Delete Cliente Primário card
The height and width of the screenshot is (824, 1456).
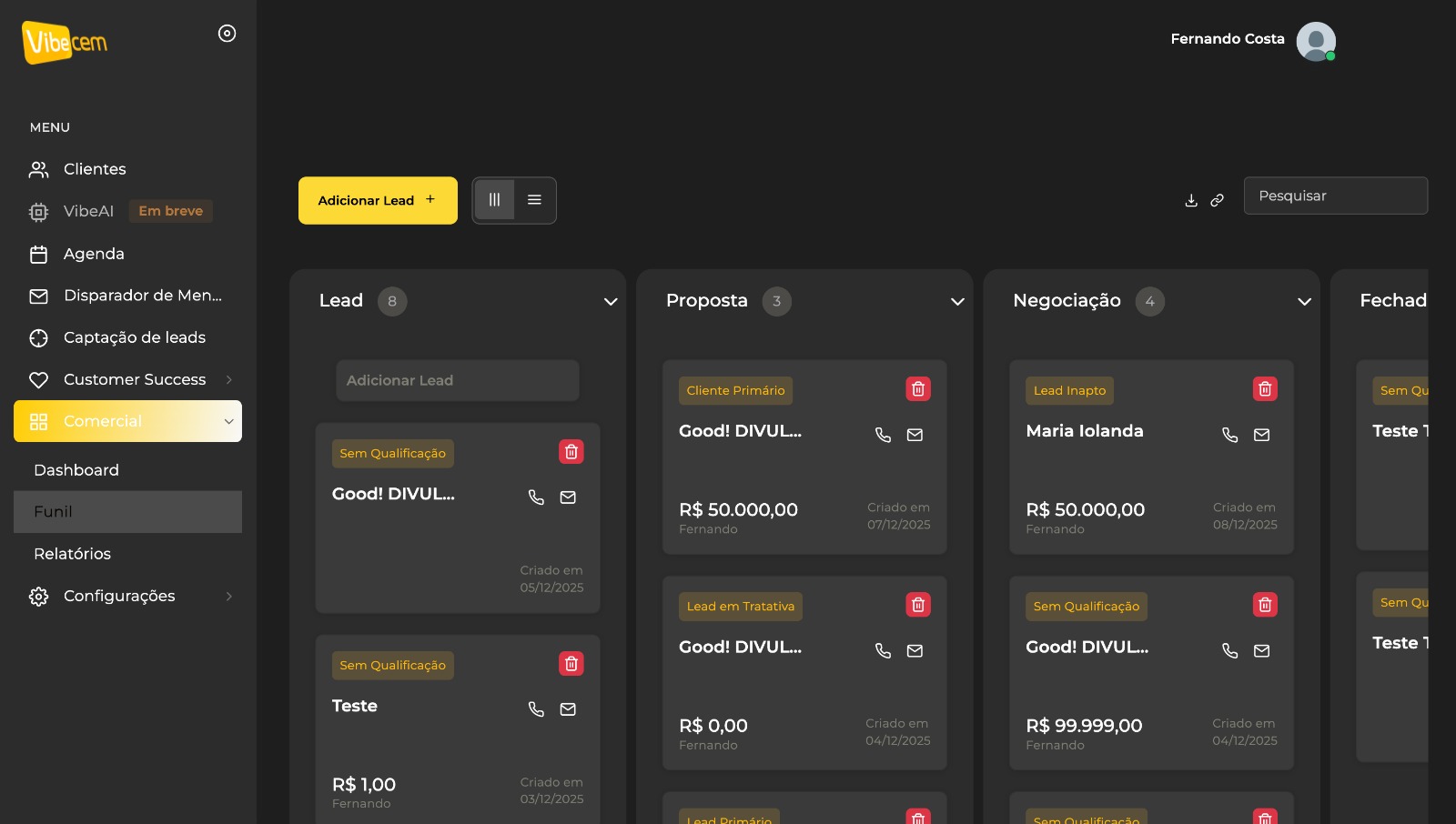918,389
